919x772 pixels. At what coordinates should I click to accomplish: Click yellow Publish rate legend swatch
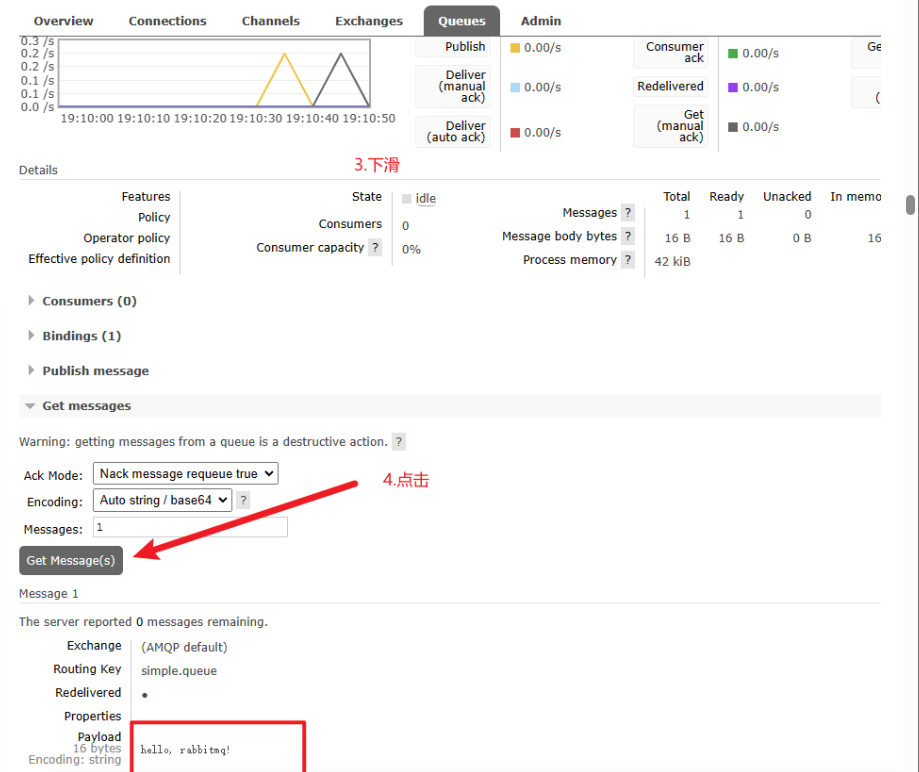[x=515, y=48]
